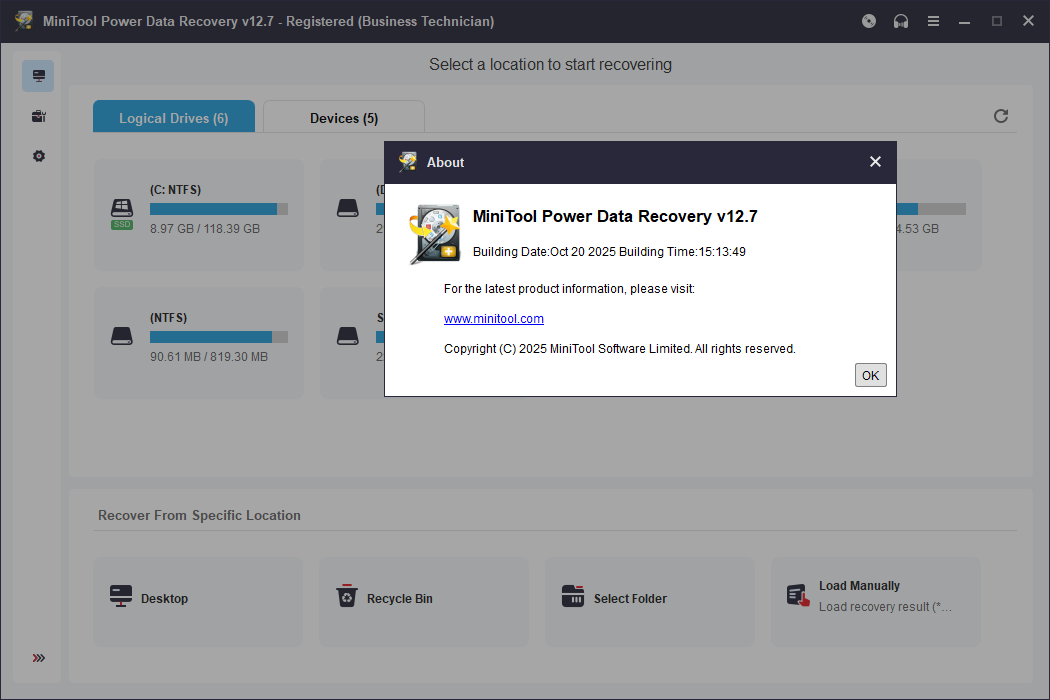Select second drive icon in bottom row
This screenshot has height=700, width=1050.
click(348, 336)
